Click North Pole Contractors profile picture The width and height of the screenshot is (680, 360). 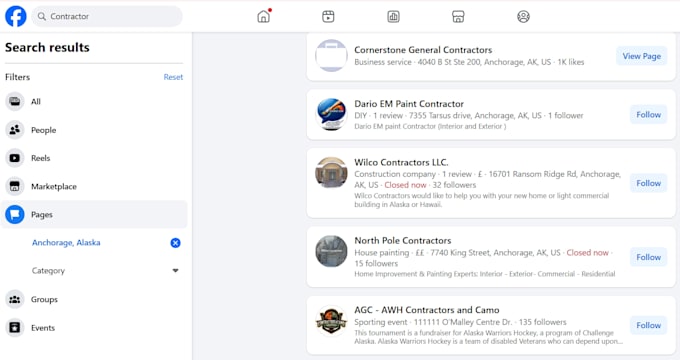331,251
